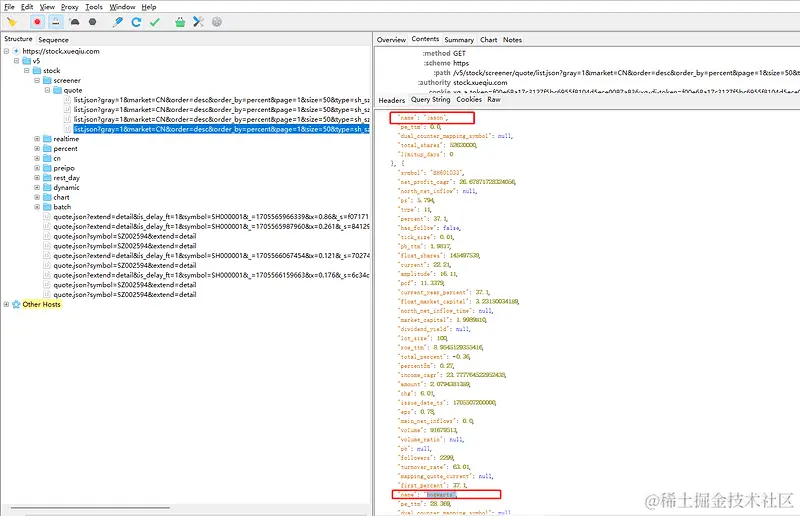
Task: Repeat the selected request via refresh icon
Action: [x=136, y=22]
